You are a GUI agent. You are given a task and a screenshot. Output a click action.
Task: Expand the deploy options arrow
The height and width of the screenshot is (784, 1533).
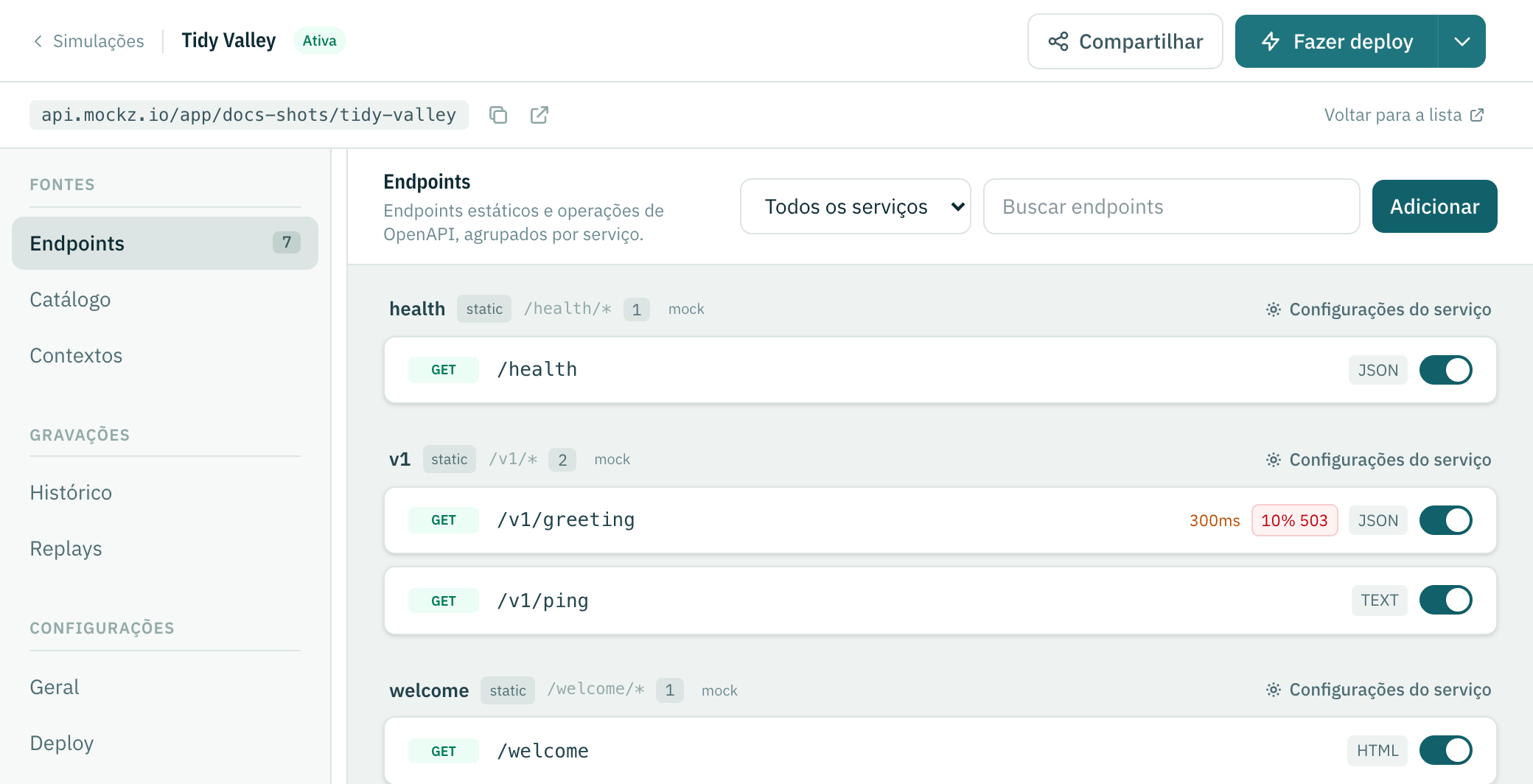pyautogui.click(x=1462, y=41)
